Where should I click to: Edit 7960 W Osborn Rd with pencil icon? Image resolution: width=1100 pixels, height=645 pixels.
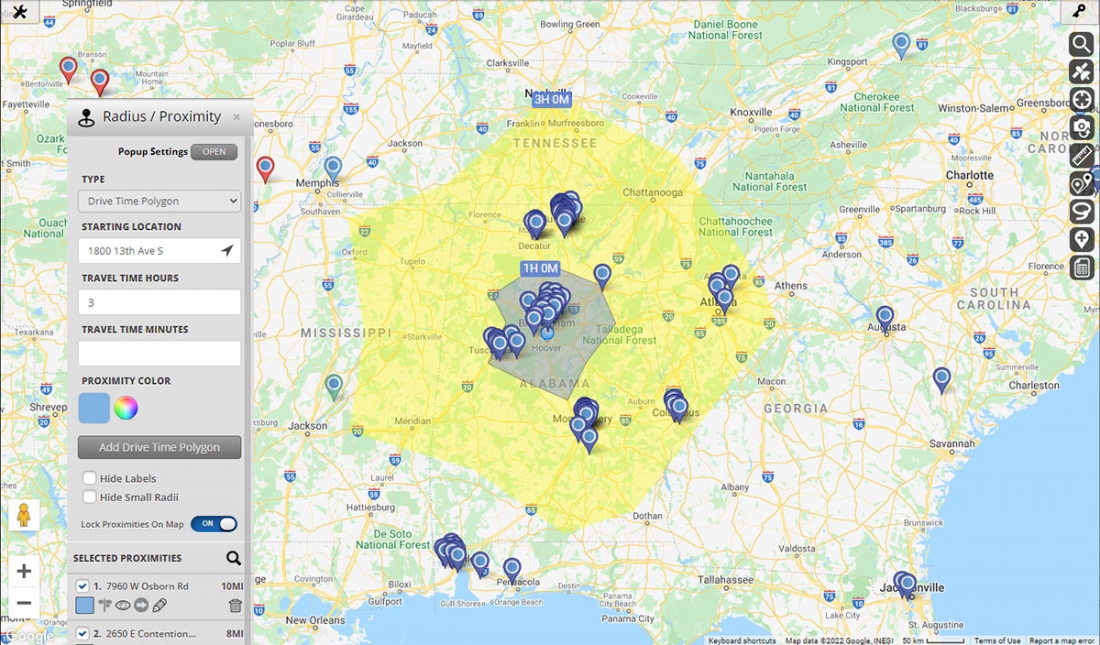(x=158, y=605)
